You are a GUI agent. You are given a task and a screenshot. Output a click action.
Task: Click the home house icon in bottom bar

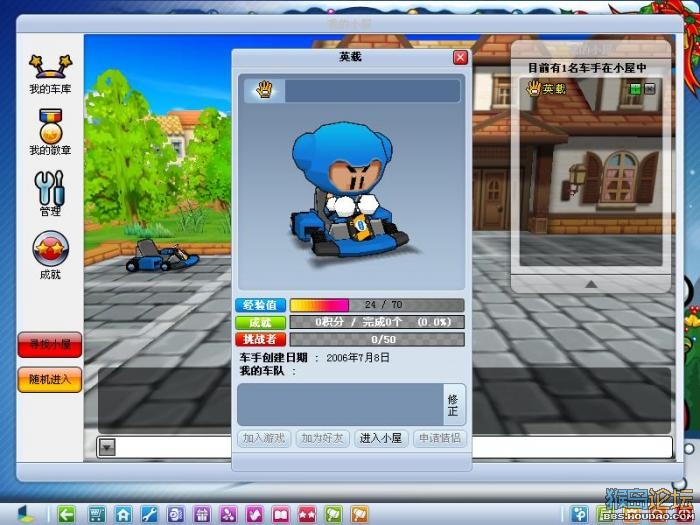pyautogui.click(x=123, y=515)
